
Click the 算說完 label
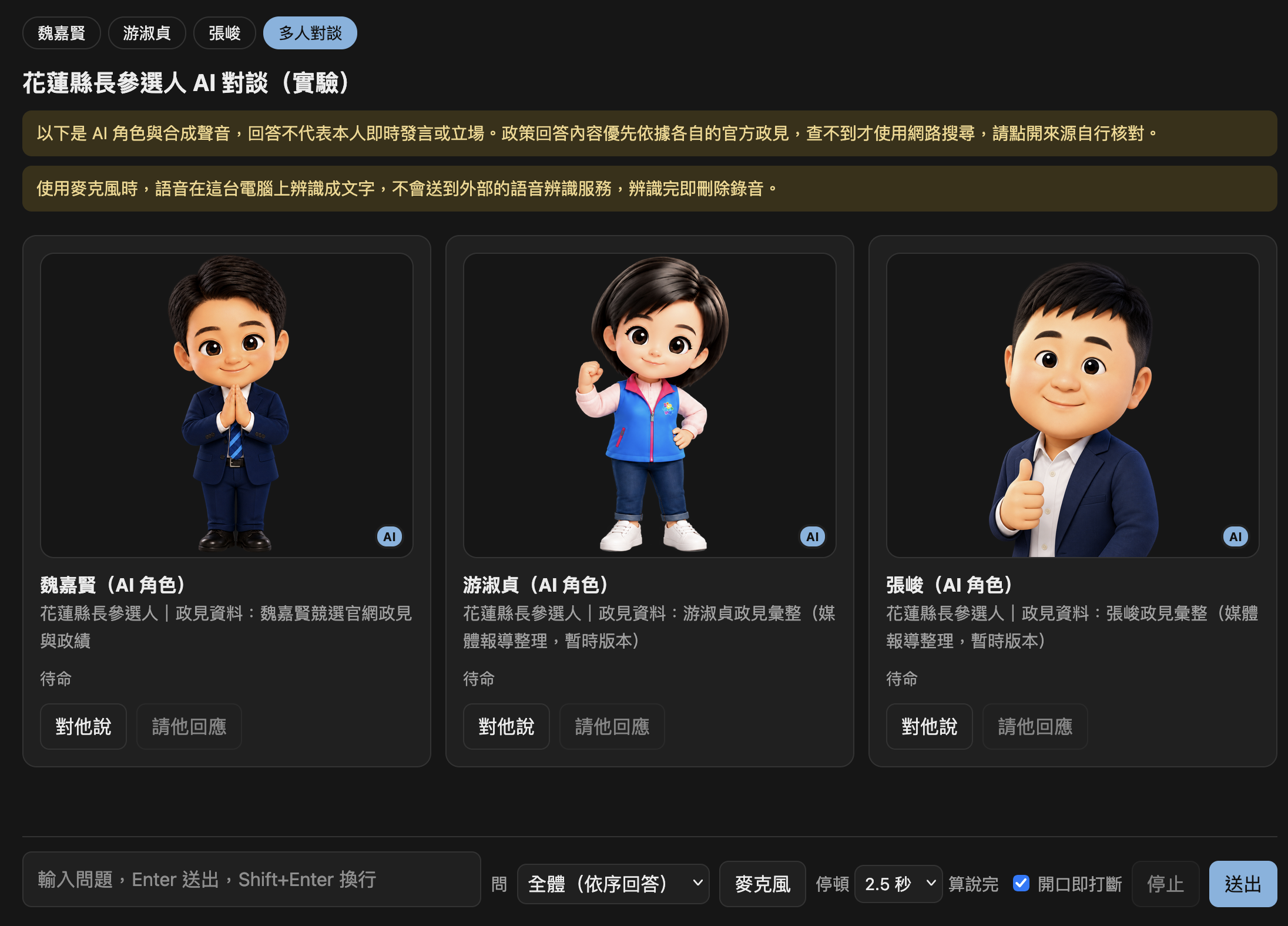point(974,884)
